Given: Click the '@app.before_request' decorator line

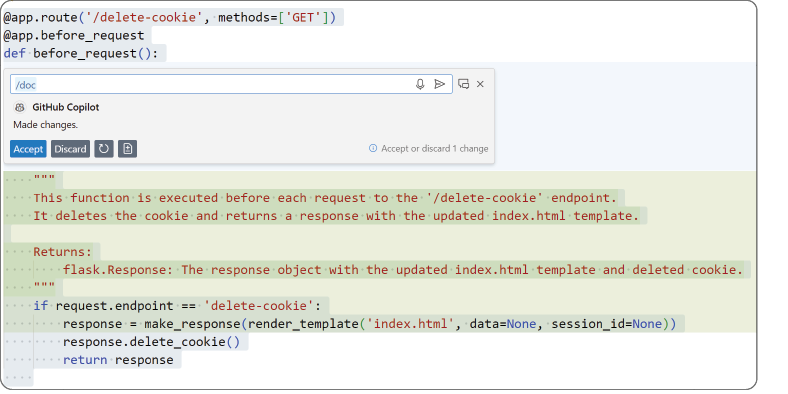Looking at the screenshot, I should (74, 36).
